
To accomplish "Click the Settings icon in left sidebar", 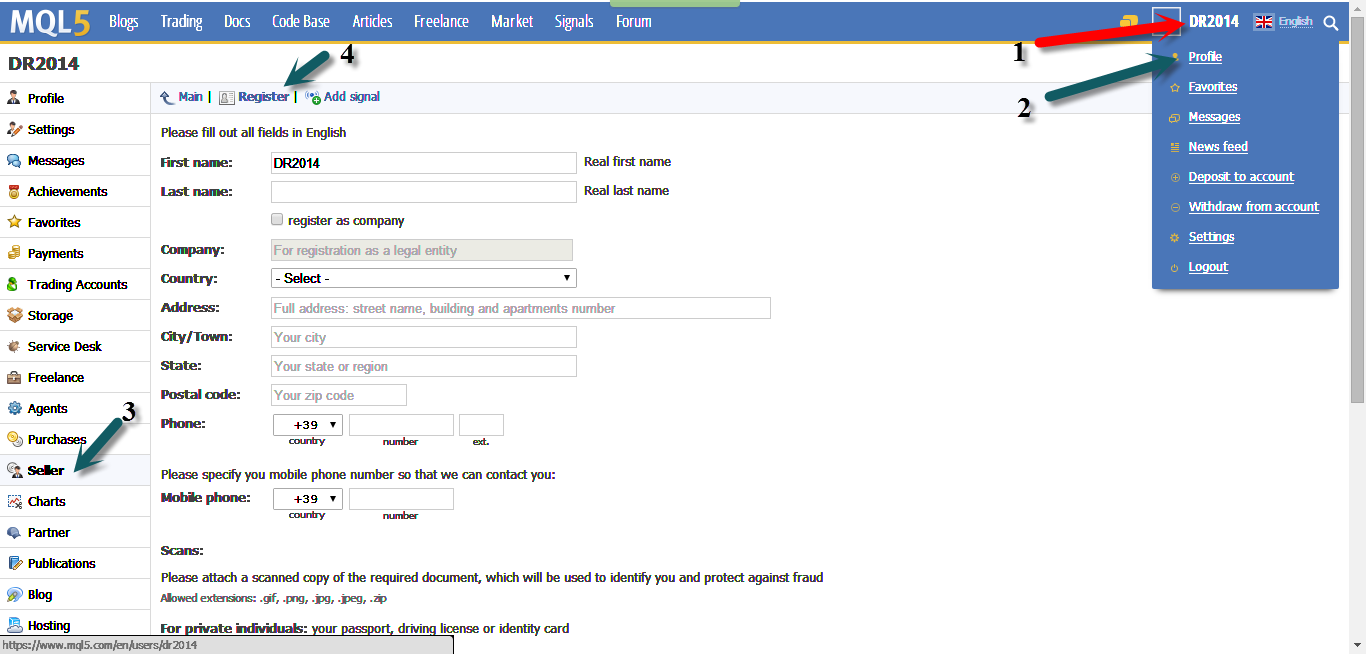I will click(14, 129).
